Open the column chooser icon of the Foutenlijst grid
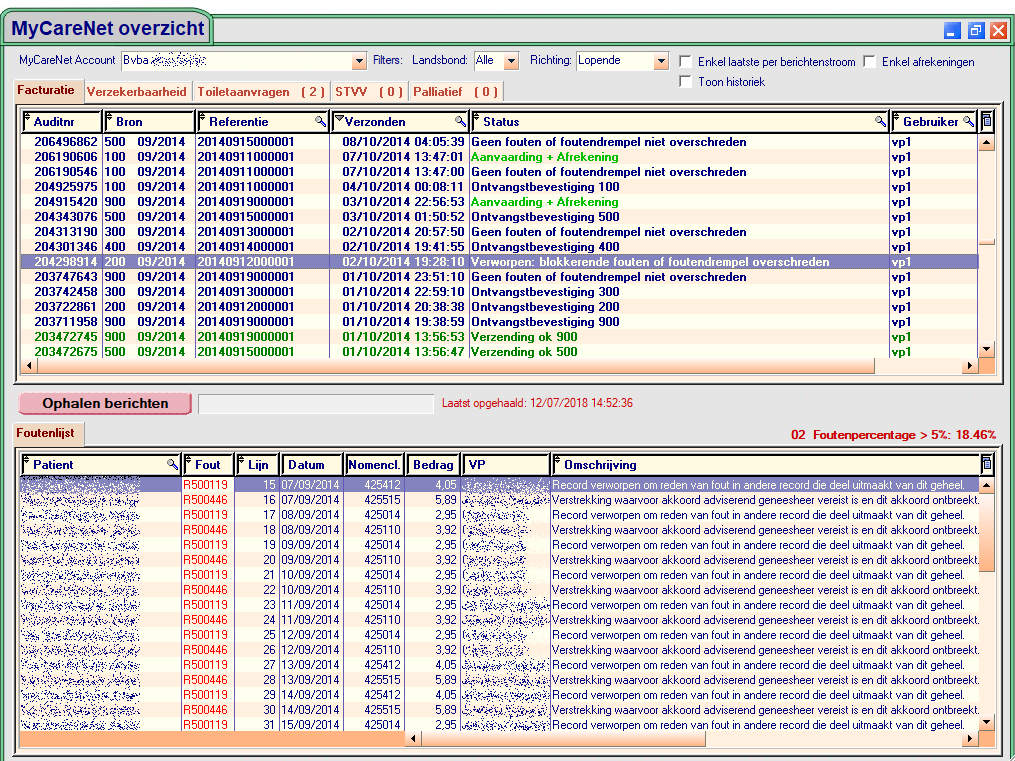The image size is (1015, 761). [x=987, y=464]
